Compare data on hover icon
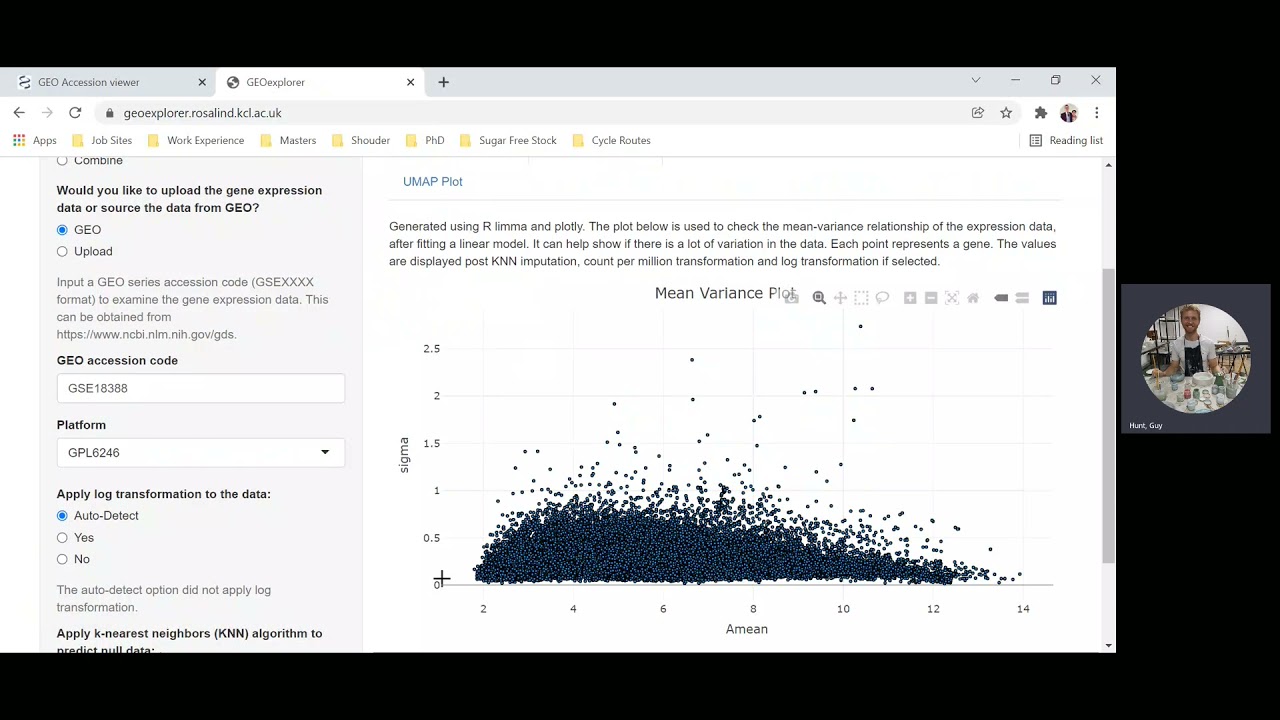 tap(1022, 298)
